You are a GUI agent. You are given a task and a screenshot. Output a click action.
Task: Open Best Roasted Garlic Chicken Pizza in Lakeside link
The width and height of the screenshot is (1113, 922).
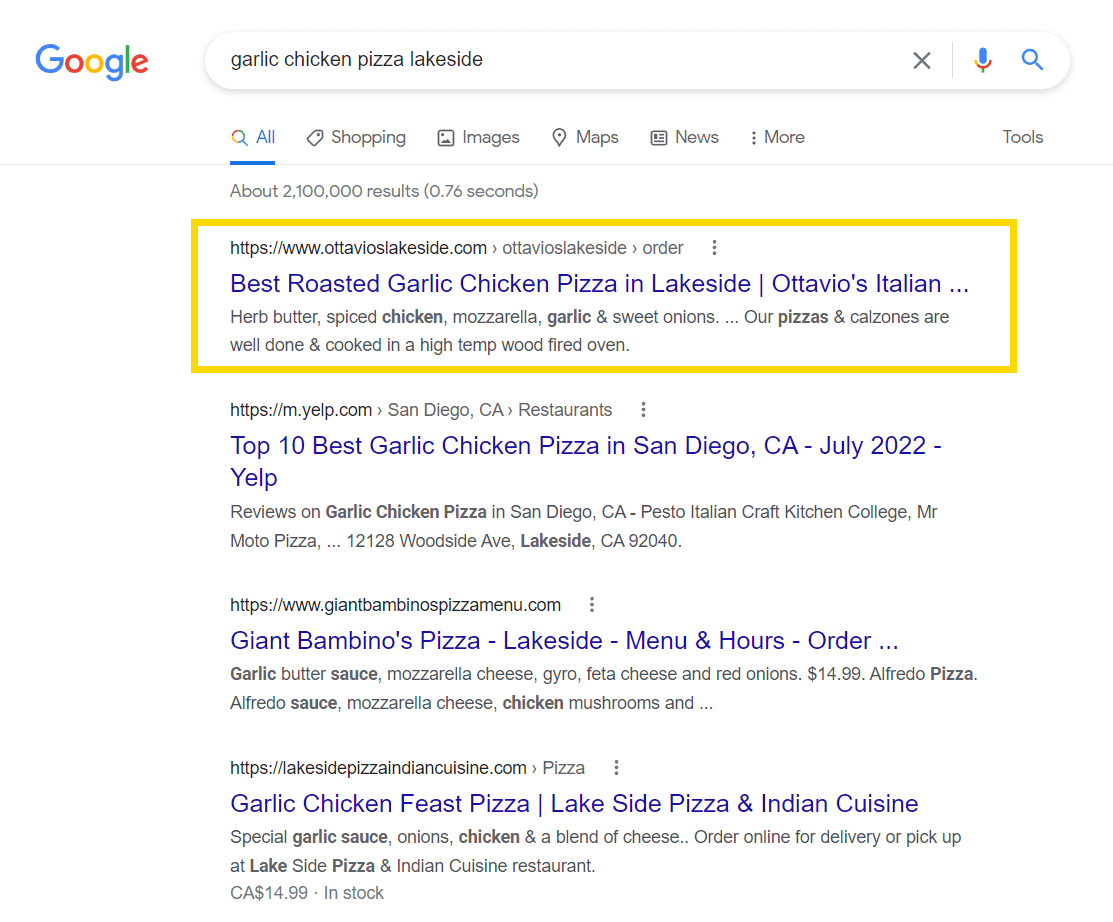(599, 284)
